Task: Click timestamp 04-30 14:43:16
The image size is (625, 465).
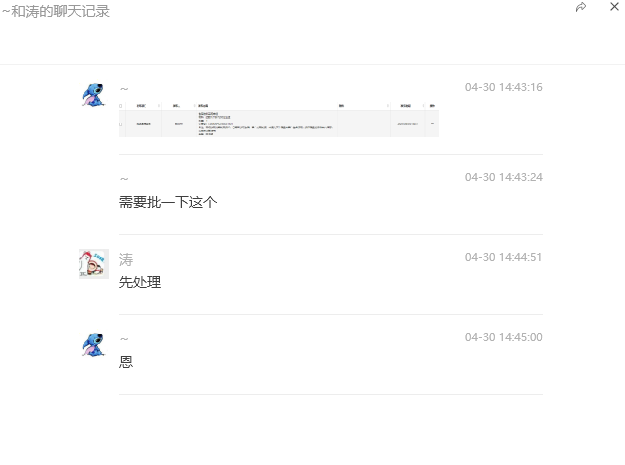Action: (x=503, y=87)
